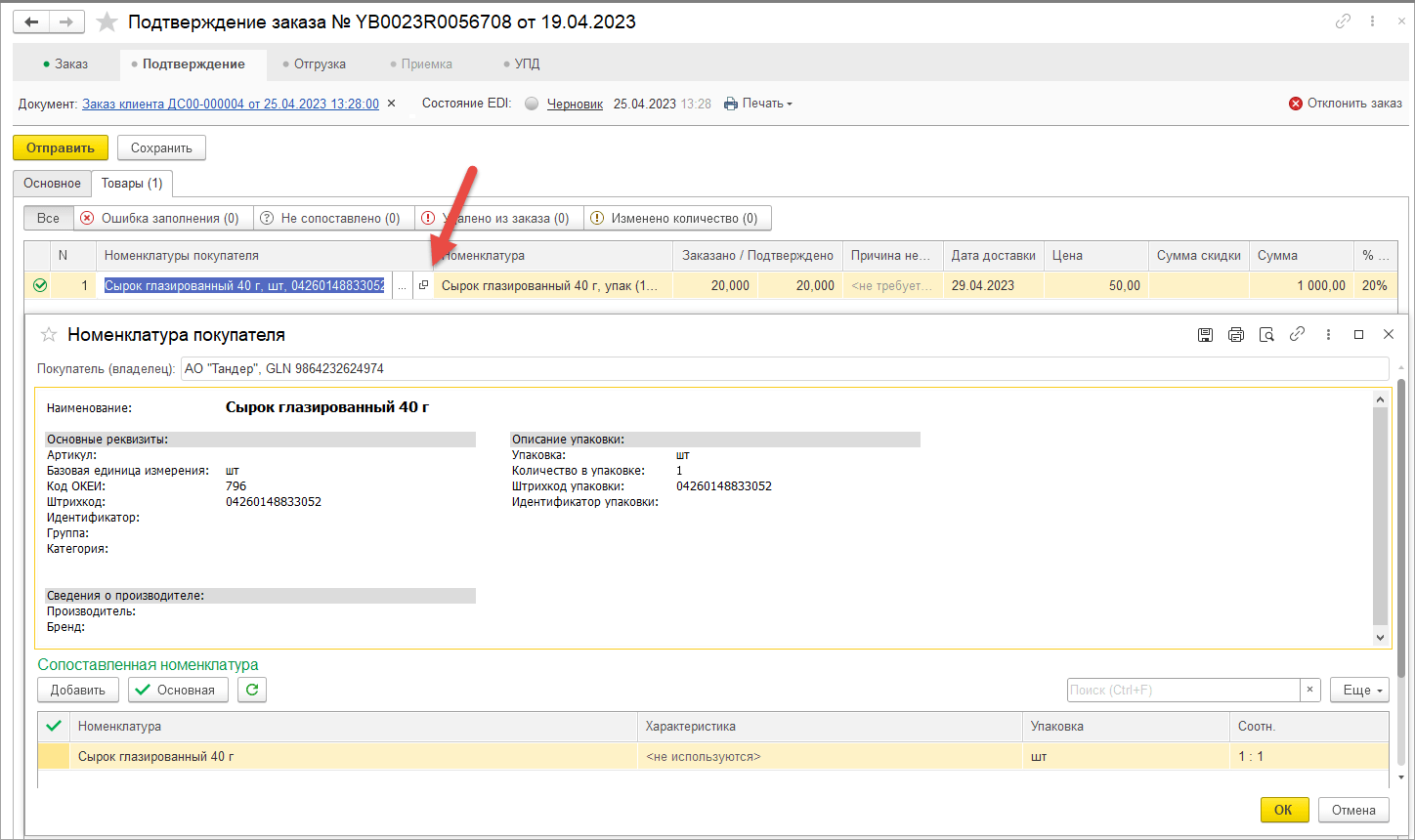The height and width of the screenshot is (840, 1415).
Task: Toggle Не сопоставлено filter
Action: [332, 219]
